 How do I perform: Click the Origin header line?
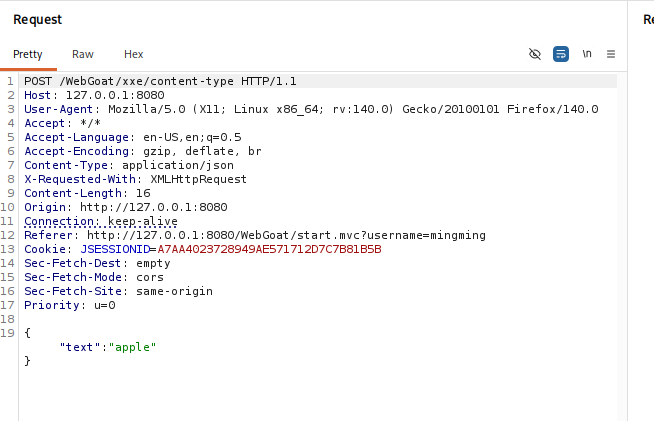pyautogui.click(x=126, y=207)
